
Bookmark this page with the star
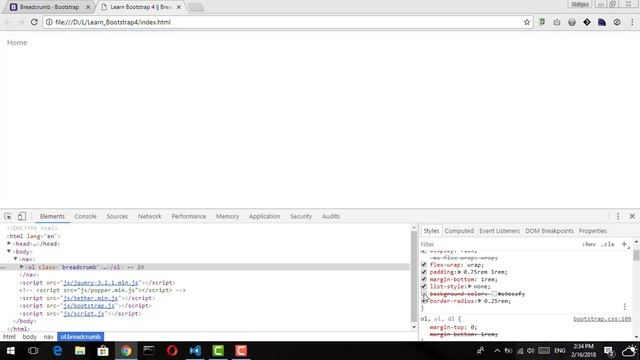527,22
